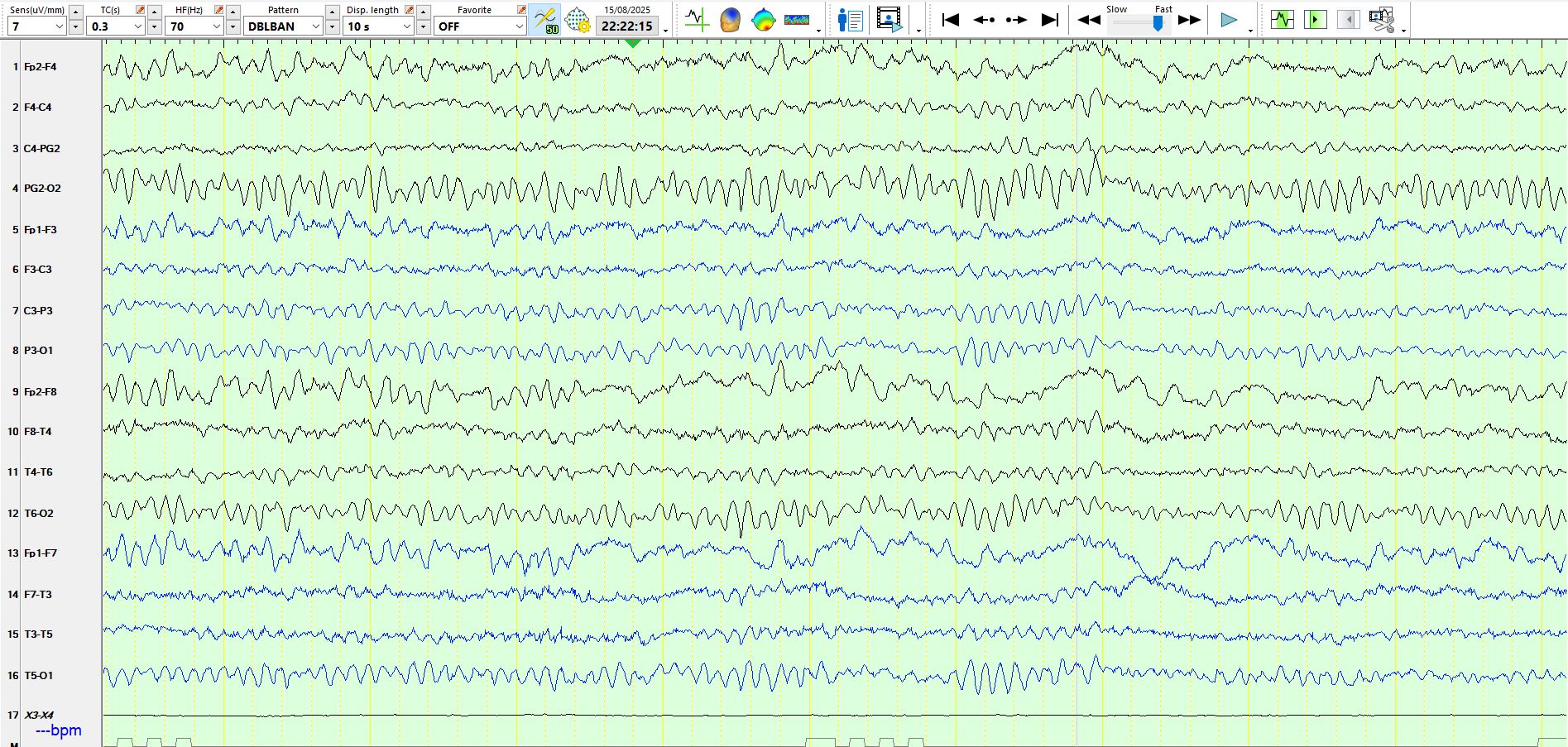Open the video playback window icon
Image resolution: width=1568 pixels, height=747 pixels.
[x=889, y=19]
